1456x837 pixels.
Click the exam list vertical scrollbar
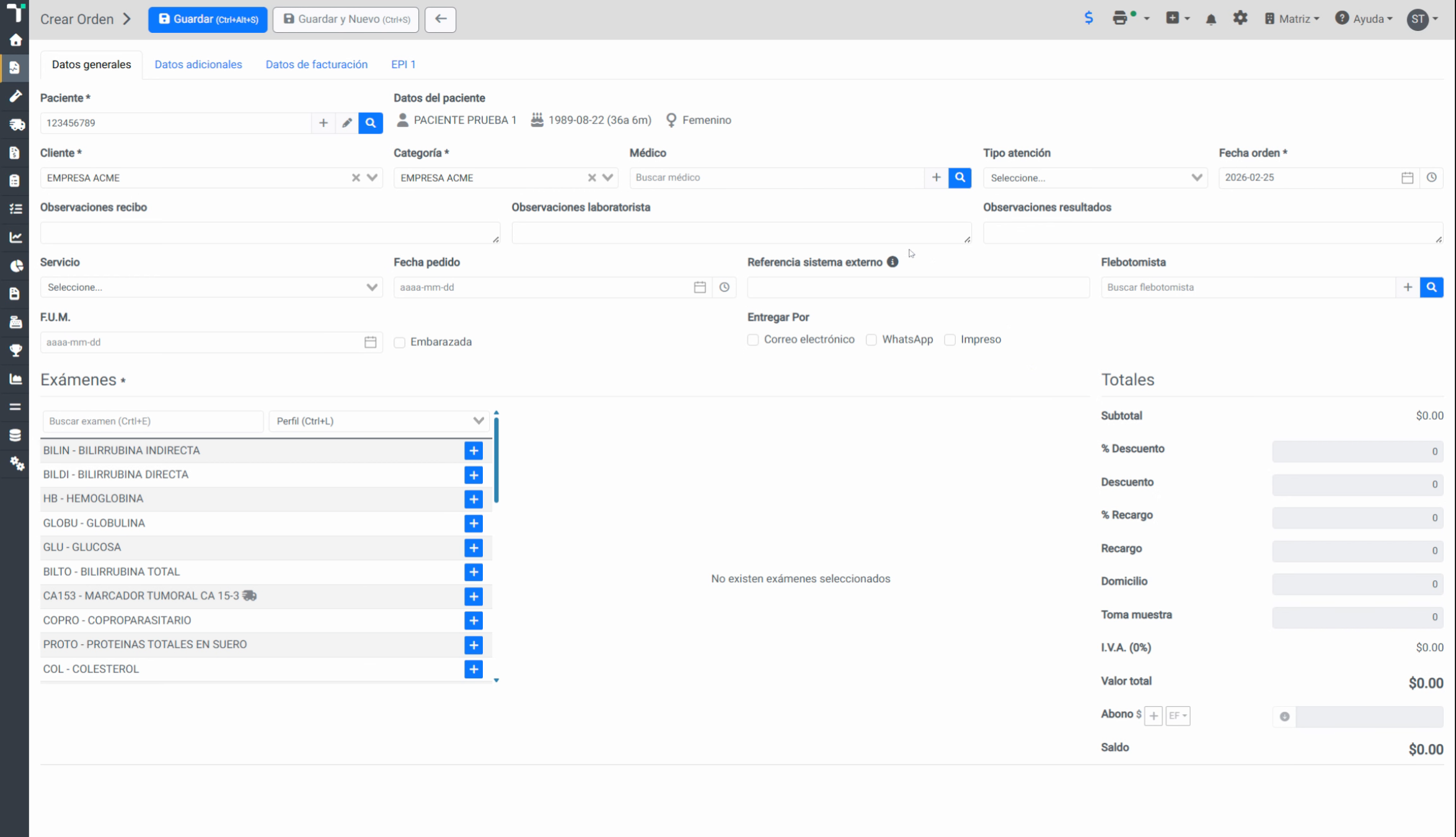pyautogui.click(x=496, y=460)
